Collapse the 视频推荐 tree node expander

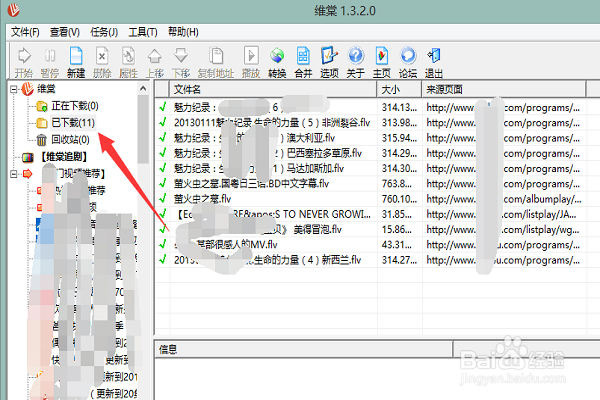point(14,174)
